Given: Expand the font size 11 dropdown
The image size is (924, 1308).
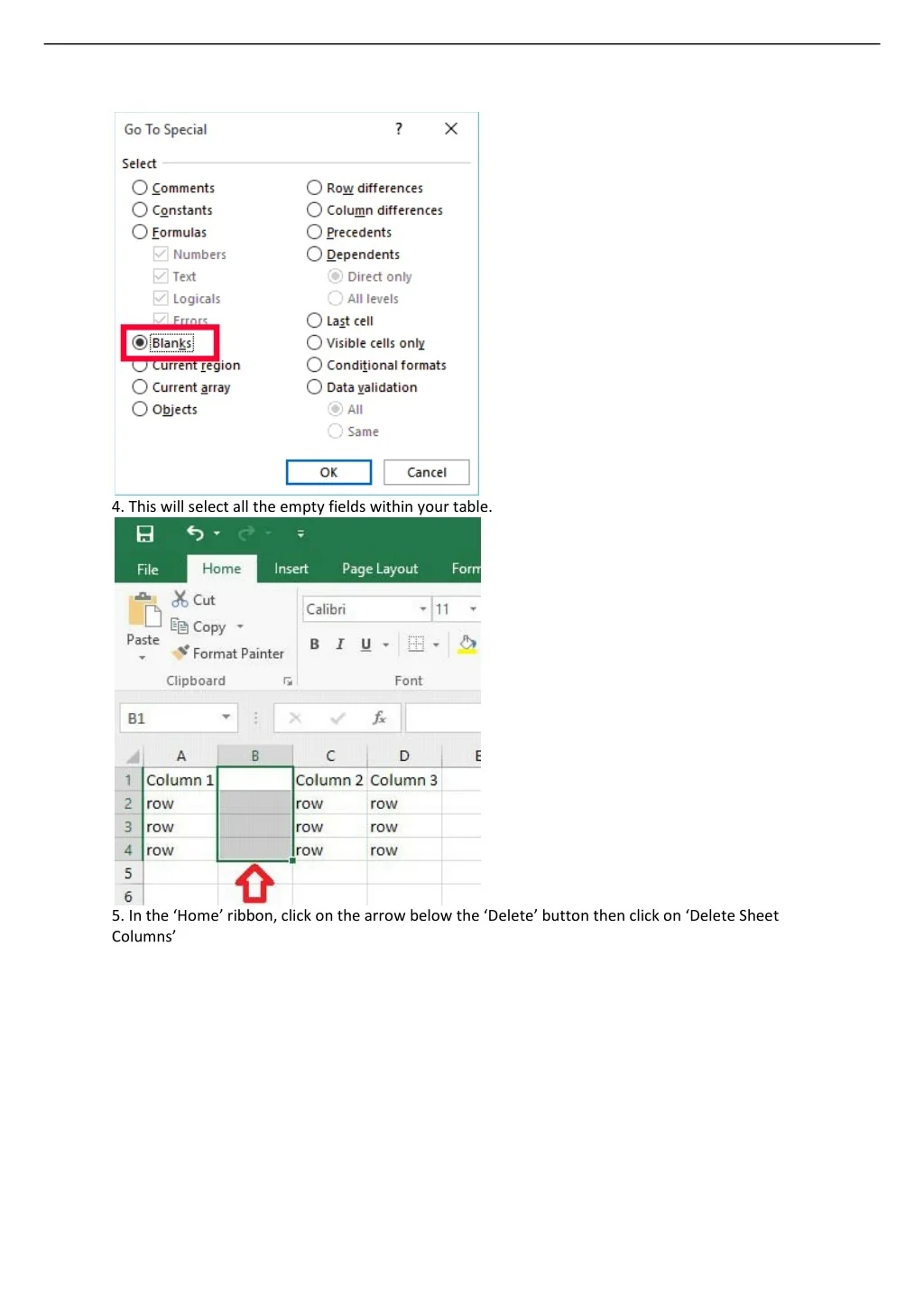Looking at the screenshot, I should coord(473,609).
